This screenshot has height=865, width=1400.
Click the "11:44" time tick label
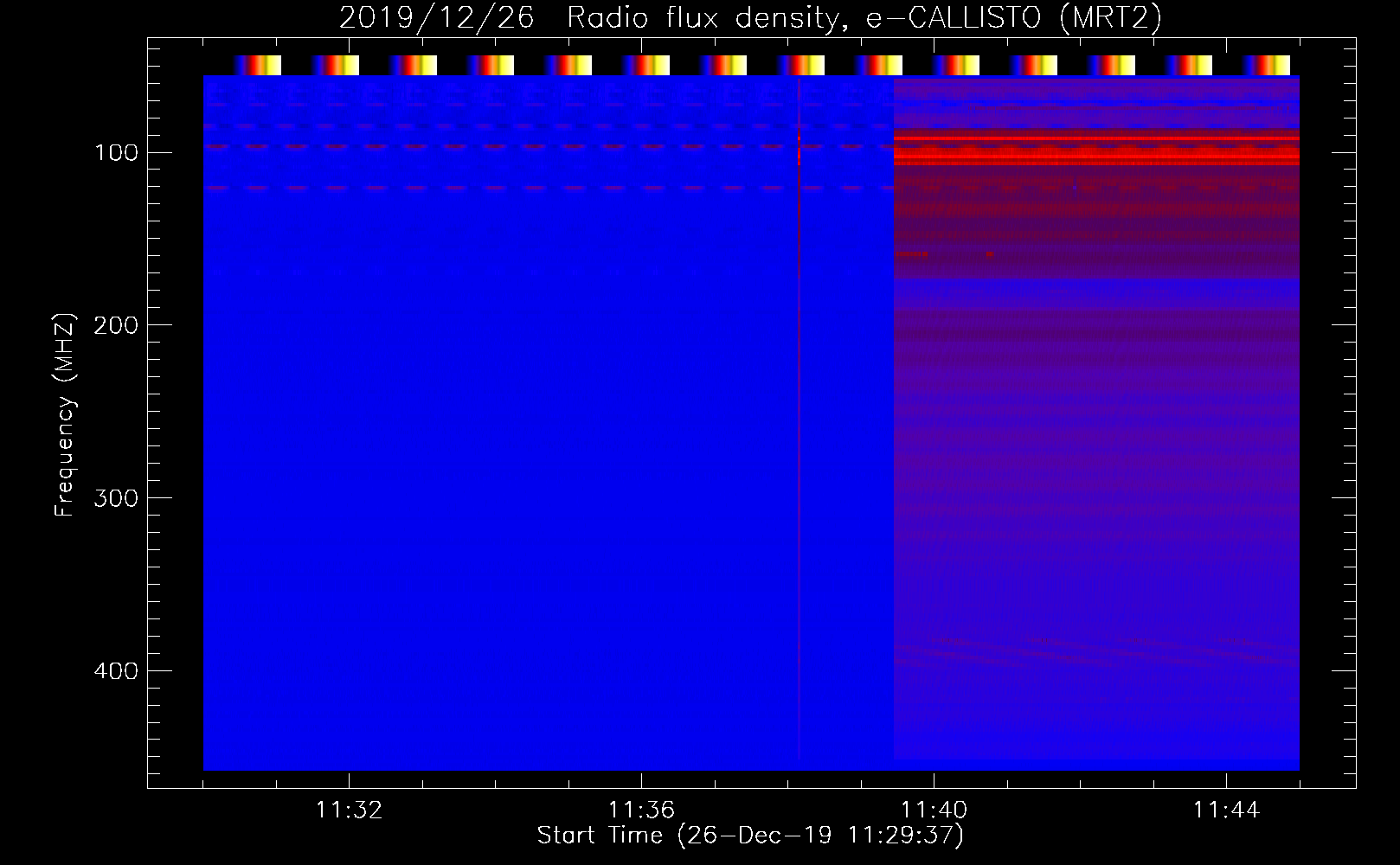point(1226,811)
